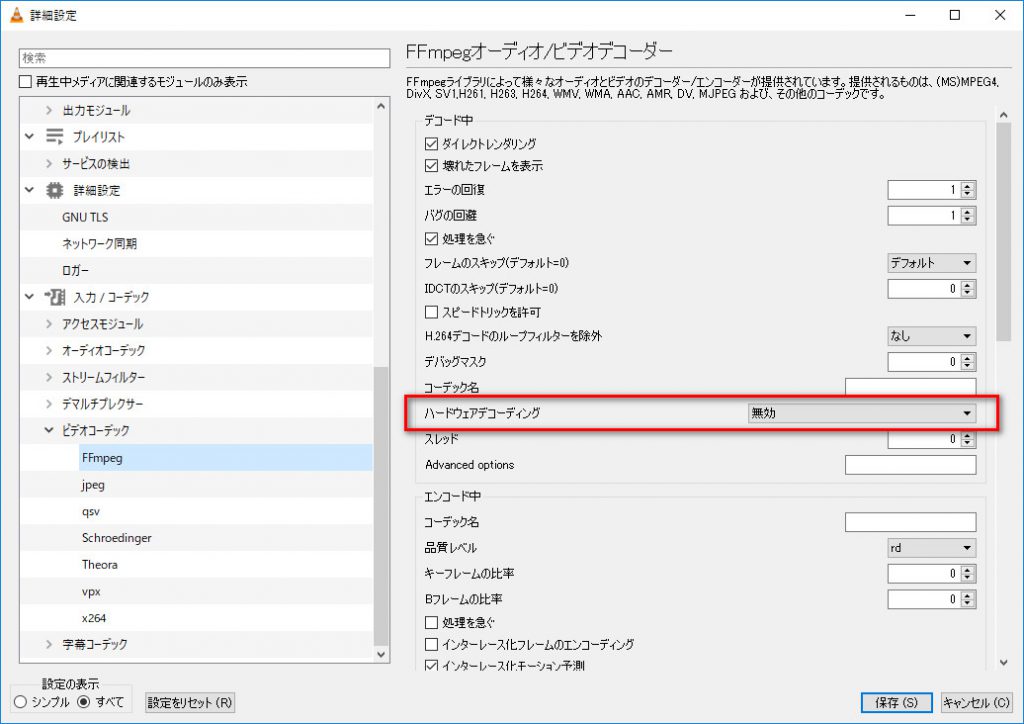The image size is (1024, 724).
Task: Select the シンプル radio button
Action: (20, 702)
